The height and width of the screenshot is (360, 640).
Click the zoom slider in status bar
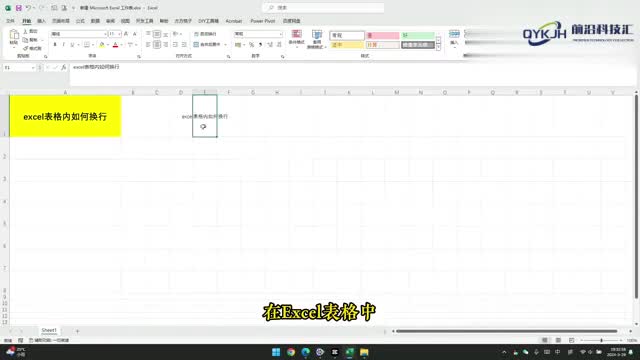tap(601, 340)
